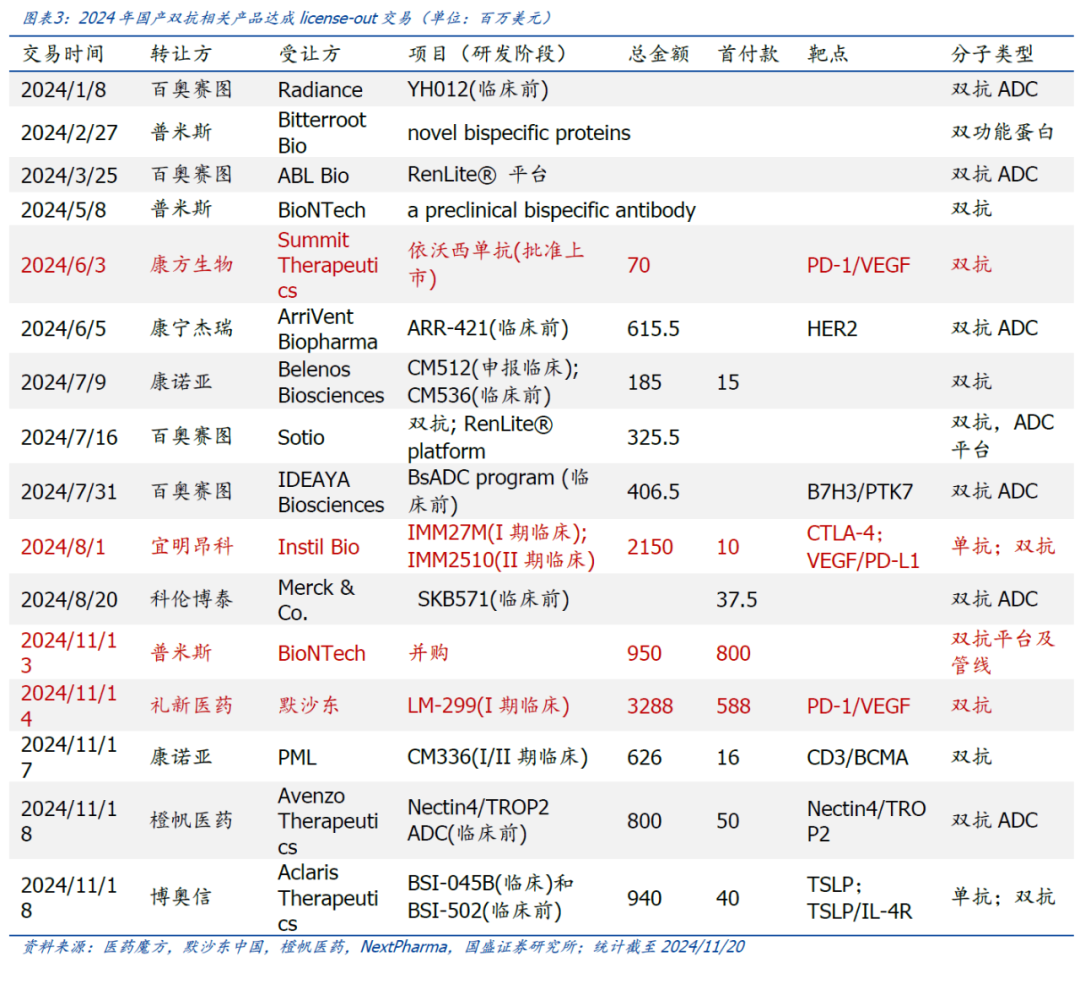Select the '礼新医药' transferor cell
The image size is (1080, 984).
pyautogui.click(x=191, y=705)
